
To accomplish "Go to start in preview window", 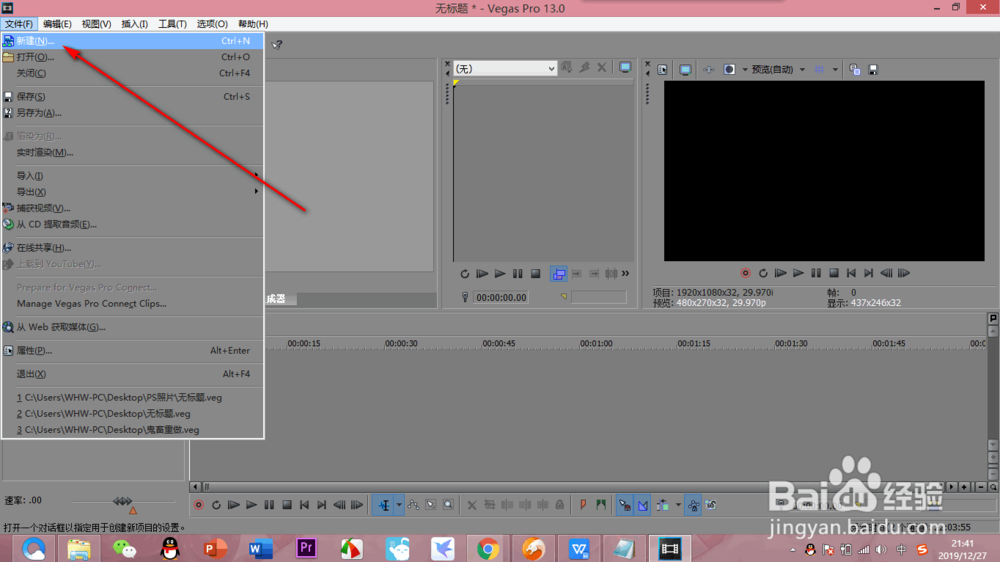I will tap(851, 273).
